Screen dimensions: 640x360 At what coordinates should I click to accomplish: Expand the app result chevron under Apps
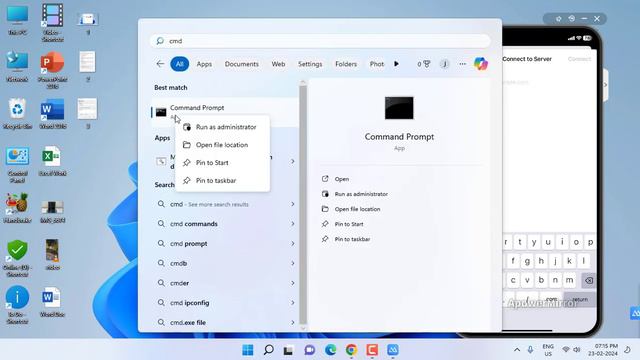pos(293,162)
